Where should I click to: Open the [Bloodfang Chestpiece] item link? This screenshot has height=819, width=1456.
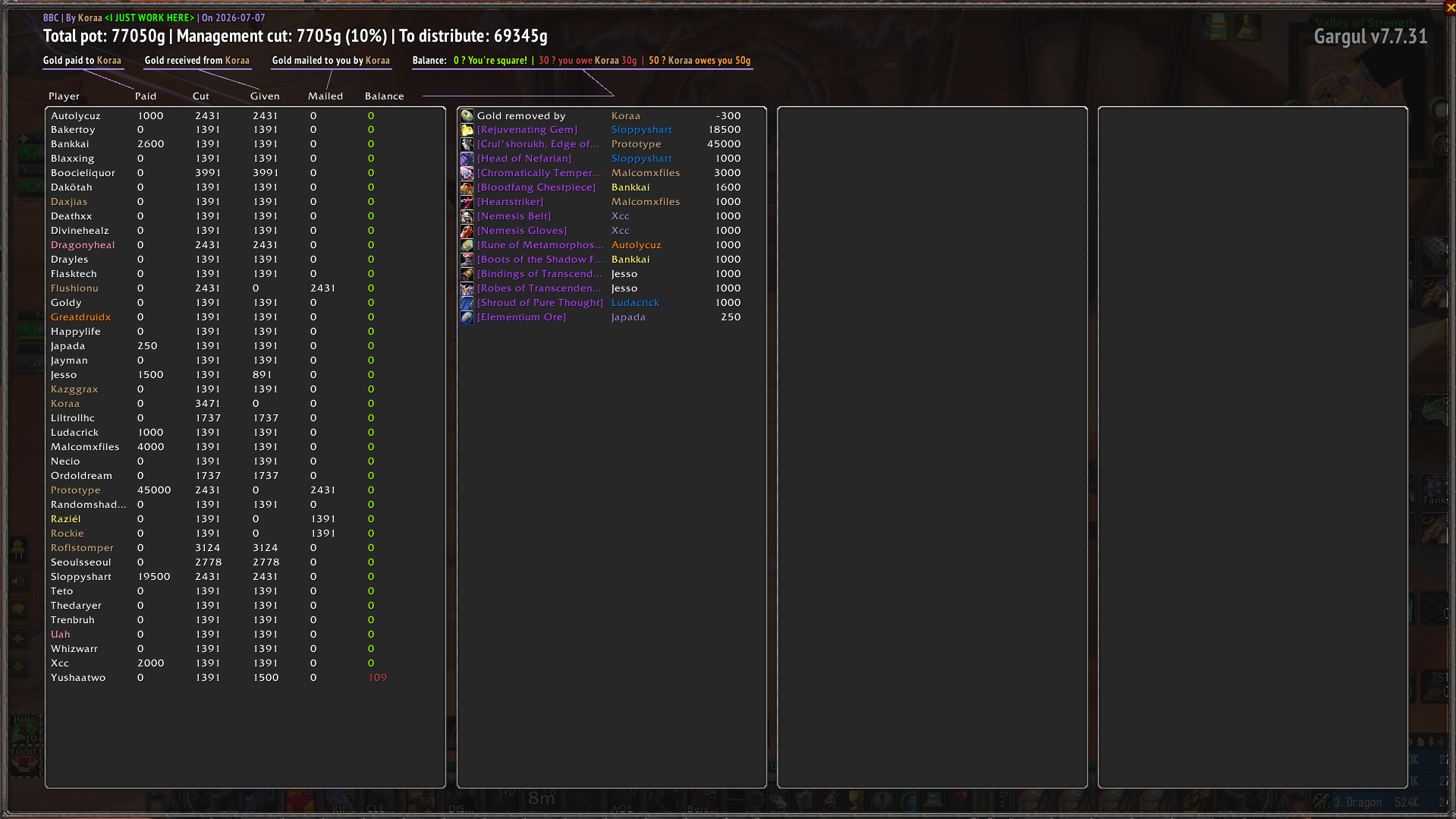pos(536,187)
